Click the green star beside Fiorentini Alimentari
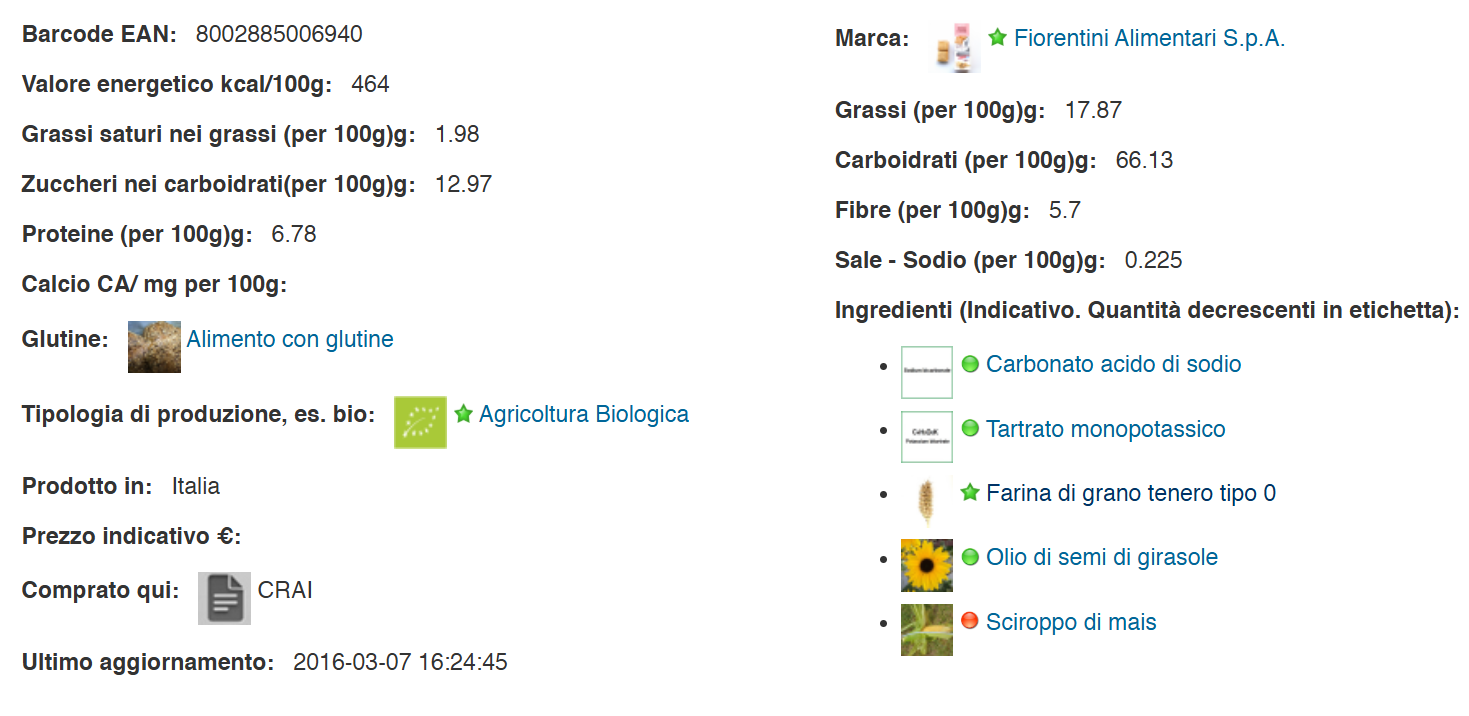Screen dimensions: 1469x716 click(x=997, y=38)
